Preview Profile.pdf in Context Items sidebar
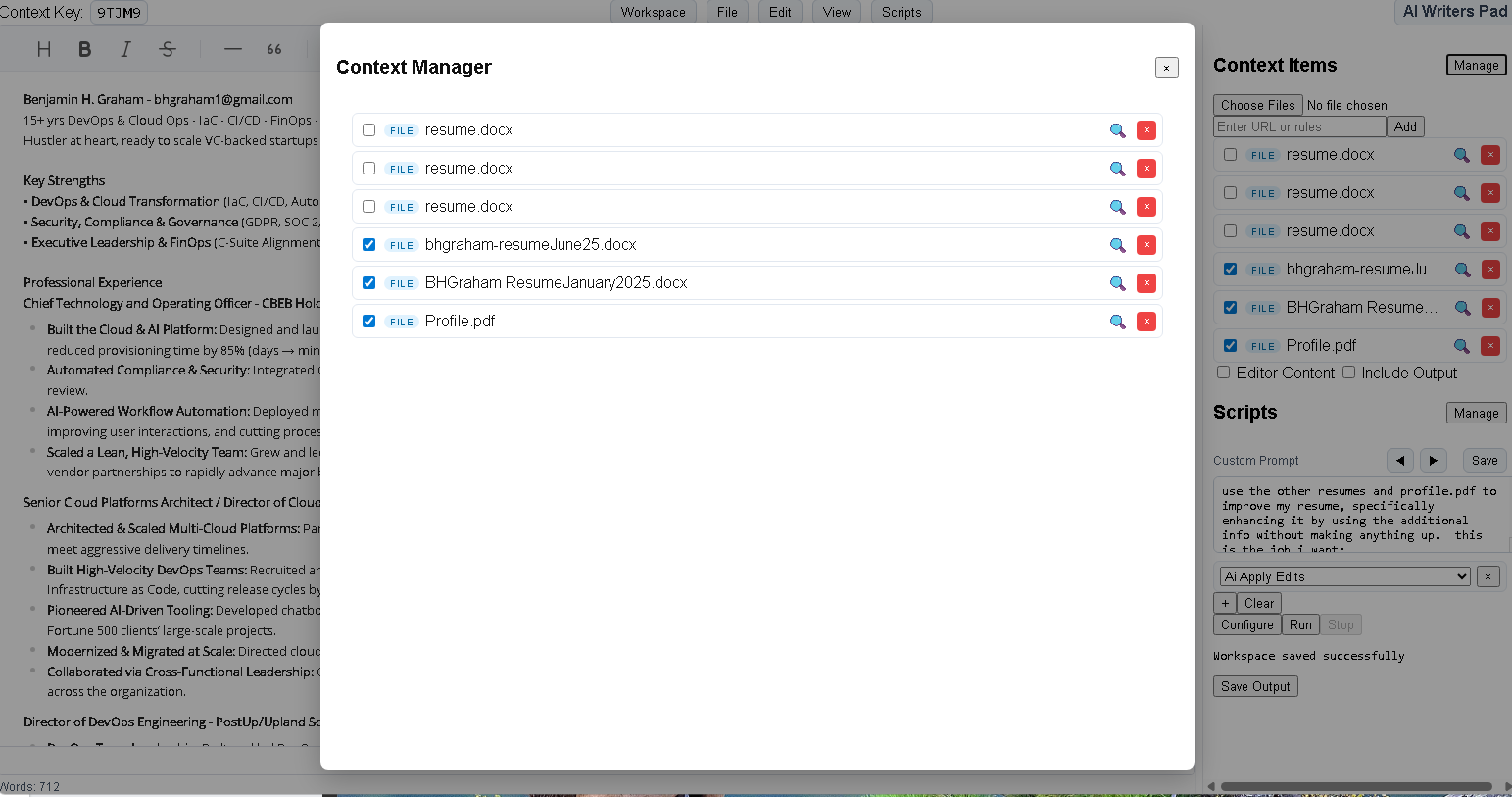 (1462, 346)
